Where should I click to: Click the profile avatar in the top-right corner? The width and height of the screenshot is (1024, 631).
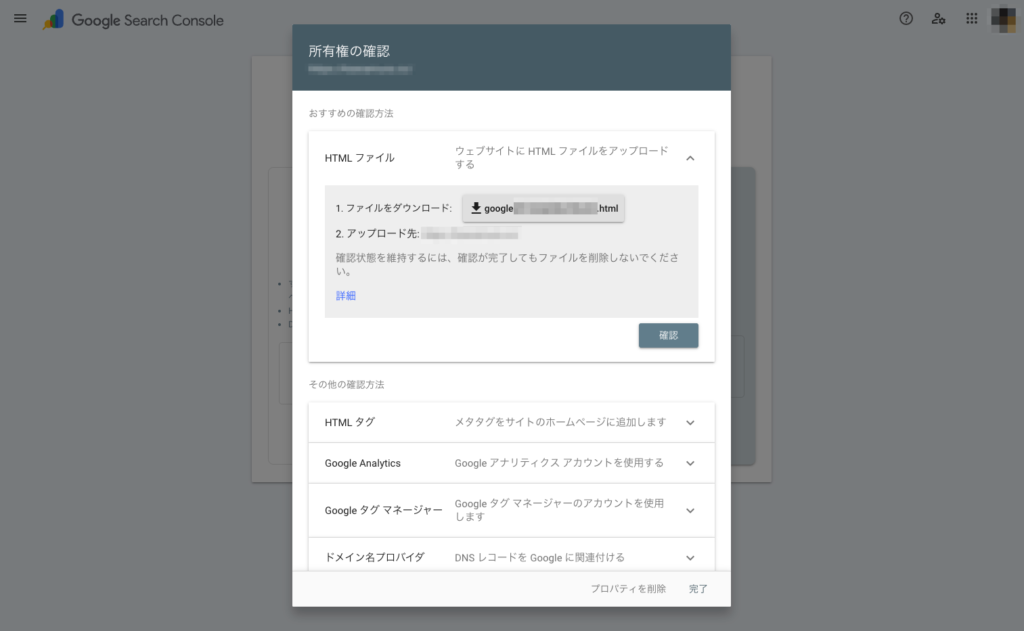1002,18
